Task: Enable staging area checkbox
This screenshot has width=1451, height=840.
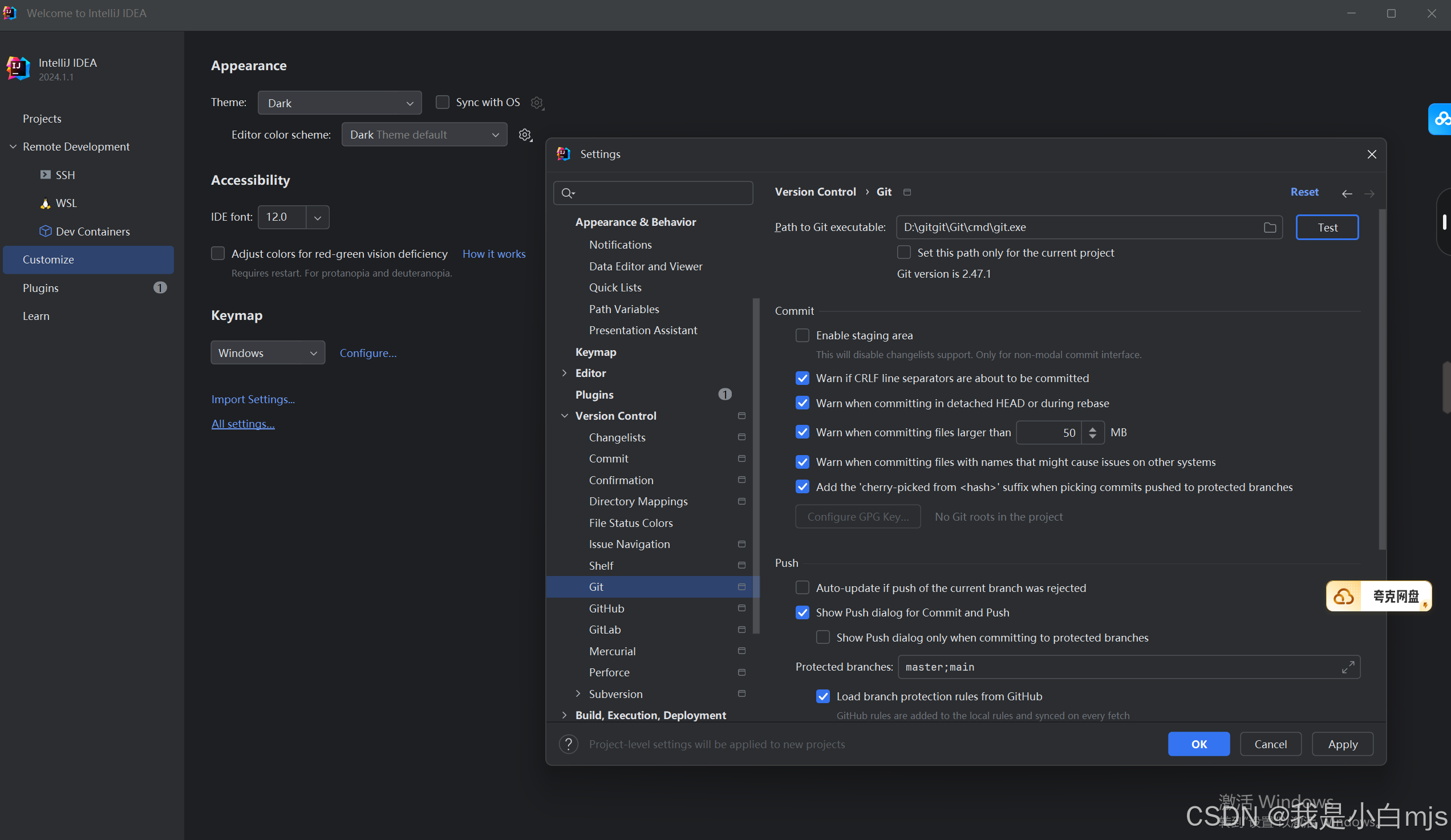Action: pos(802,335)
